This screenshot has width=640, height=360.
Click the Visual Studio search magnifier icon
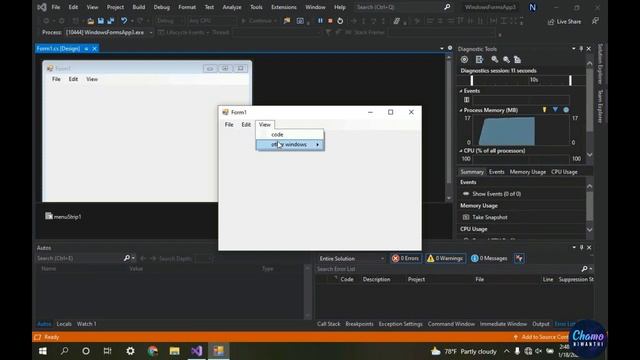(447, 7)
